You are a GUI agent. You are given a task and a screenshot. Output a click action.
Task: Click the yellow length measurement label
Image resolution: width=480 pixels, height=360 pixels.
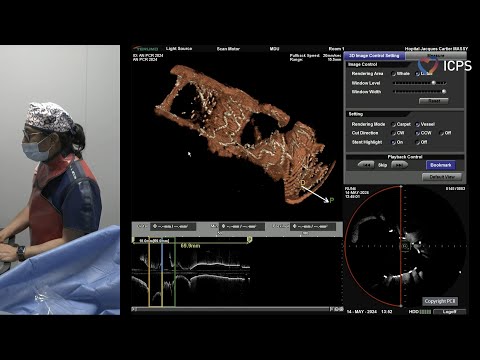tap(190, 246)
